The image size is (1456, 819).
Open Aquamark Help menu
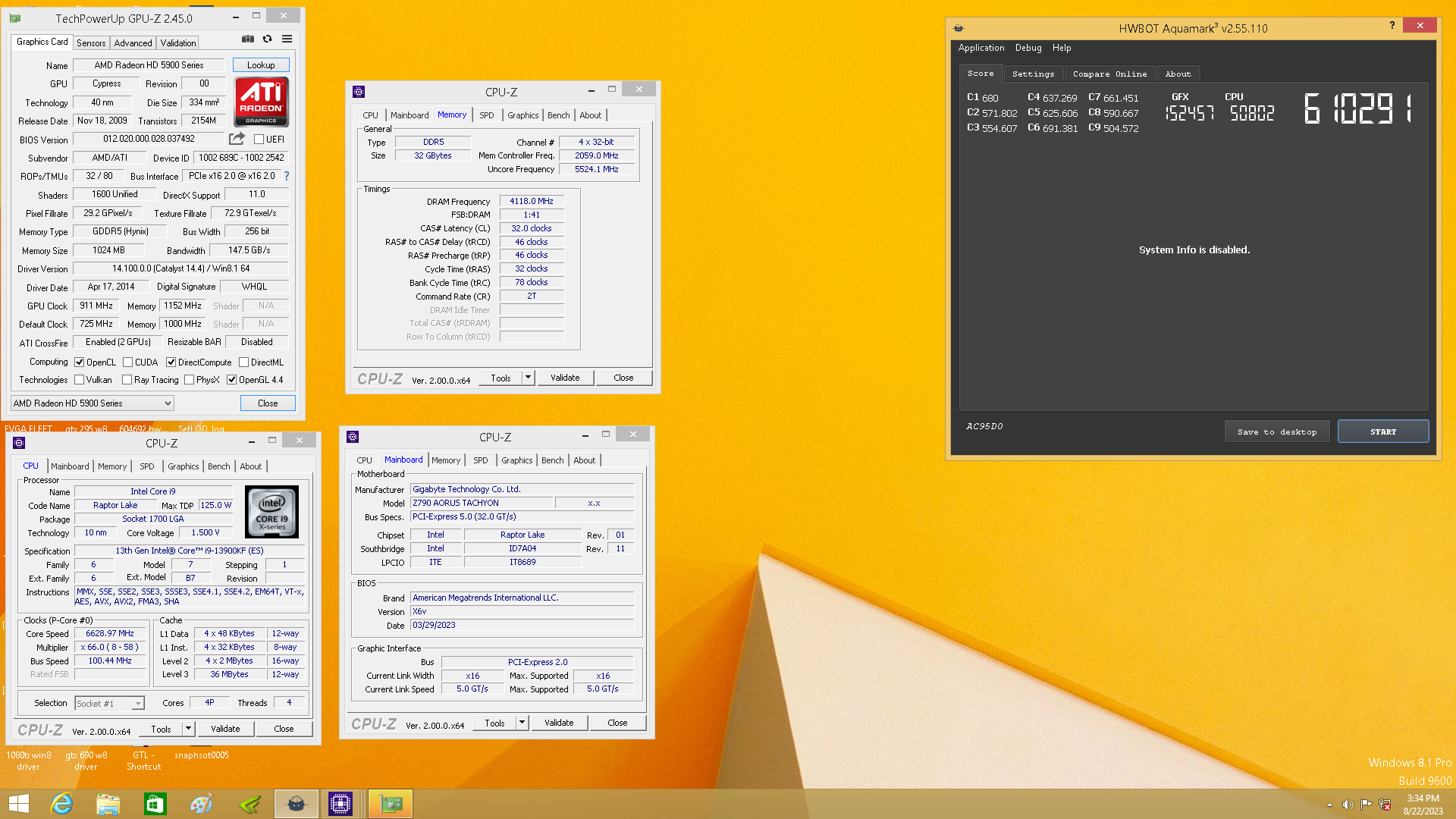click(1062, 48)
